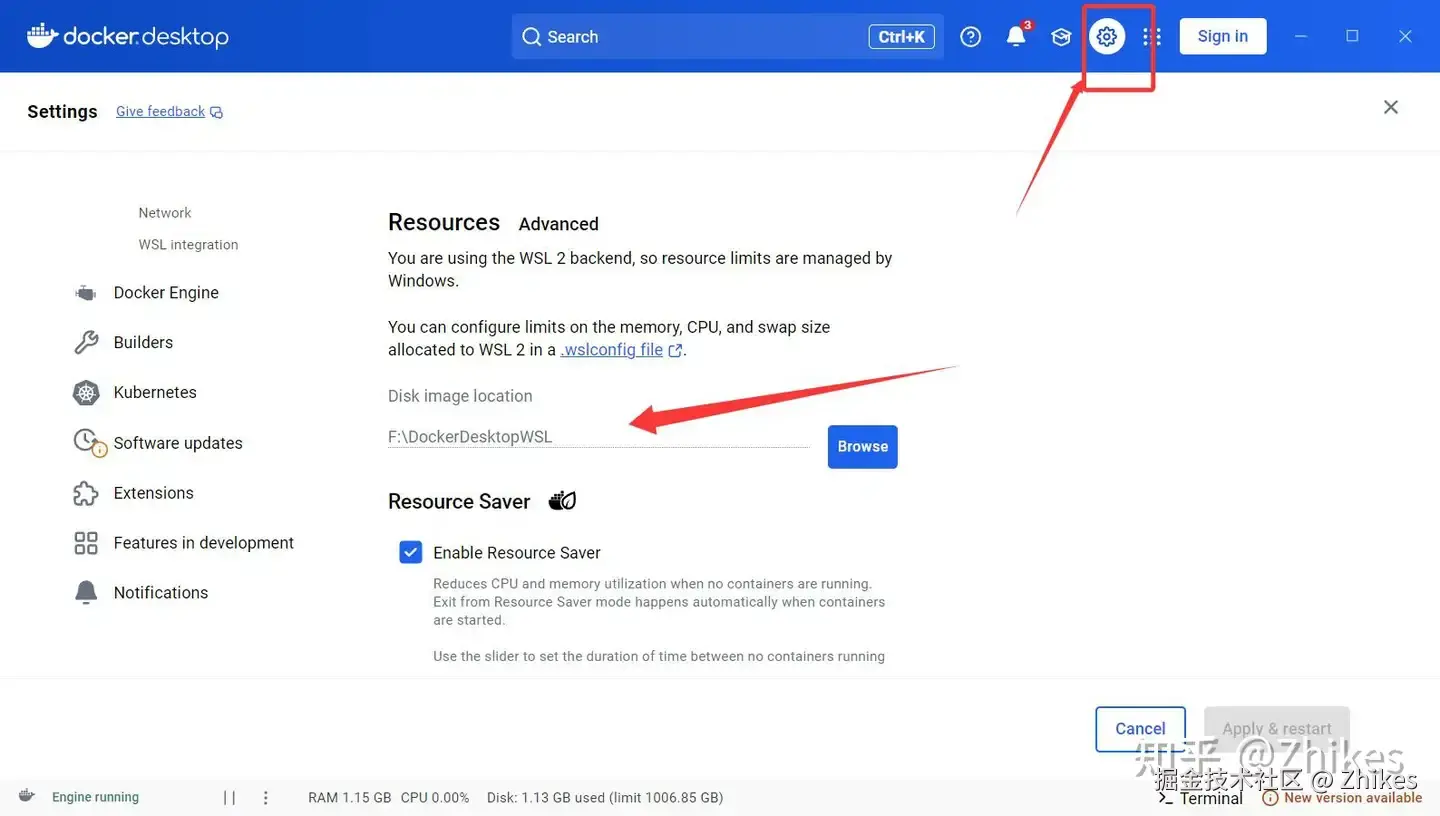Open the Terminal from the status bar
The width and height of the screenshot is (1440, 816).
(x=1200, y=798)
